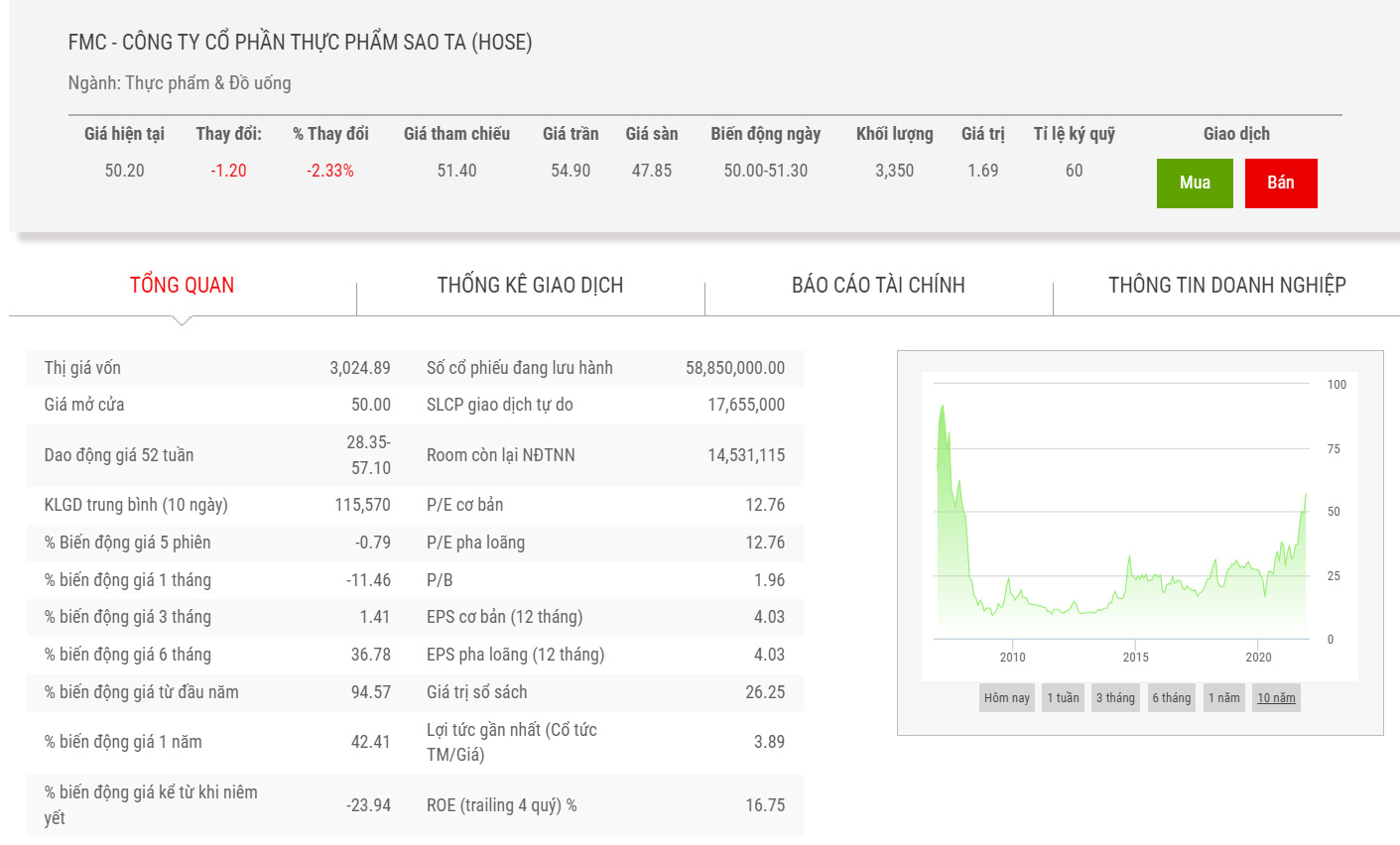Show the 3 tháng chart range
The width and height of the screenshot is (1400, 845).
[1115, 698]
